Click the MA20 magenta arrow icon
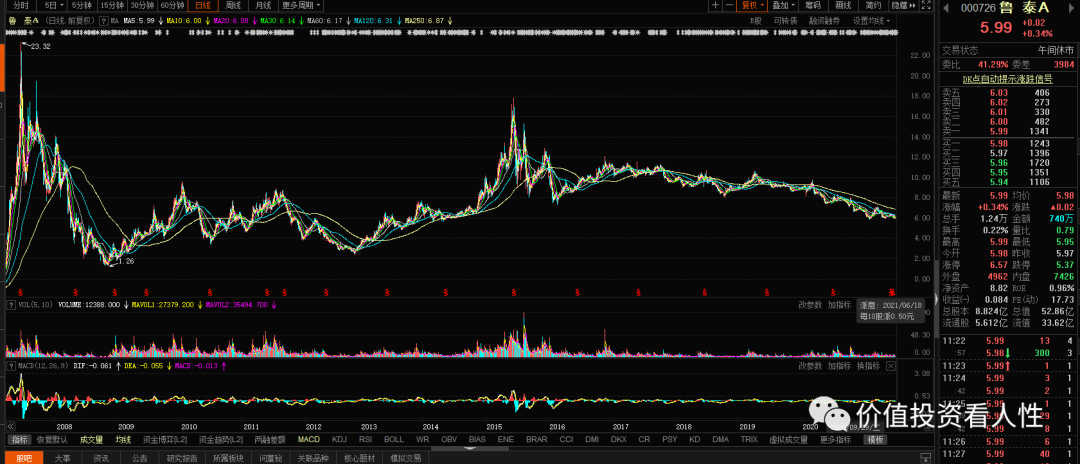Viewport: 1080px width, 464px height. 255,21
